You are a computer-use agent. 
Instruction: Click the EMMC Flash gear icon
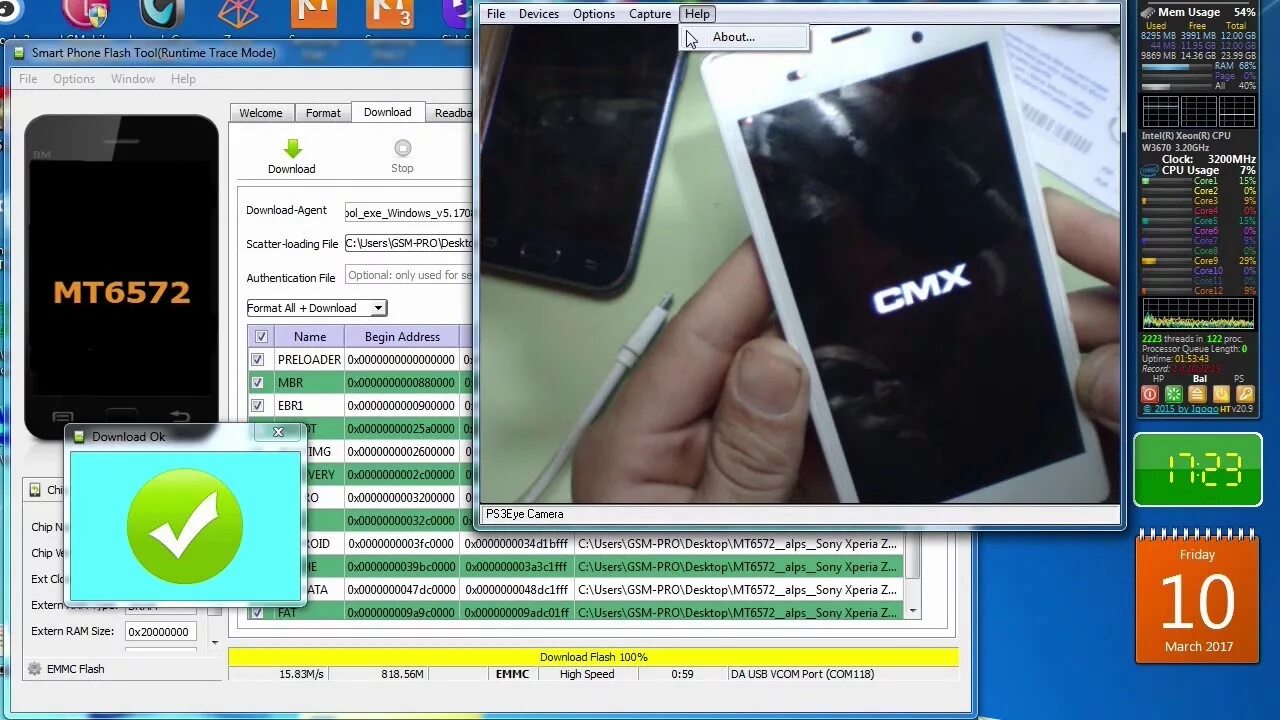pos(35,669)
